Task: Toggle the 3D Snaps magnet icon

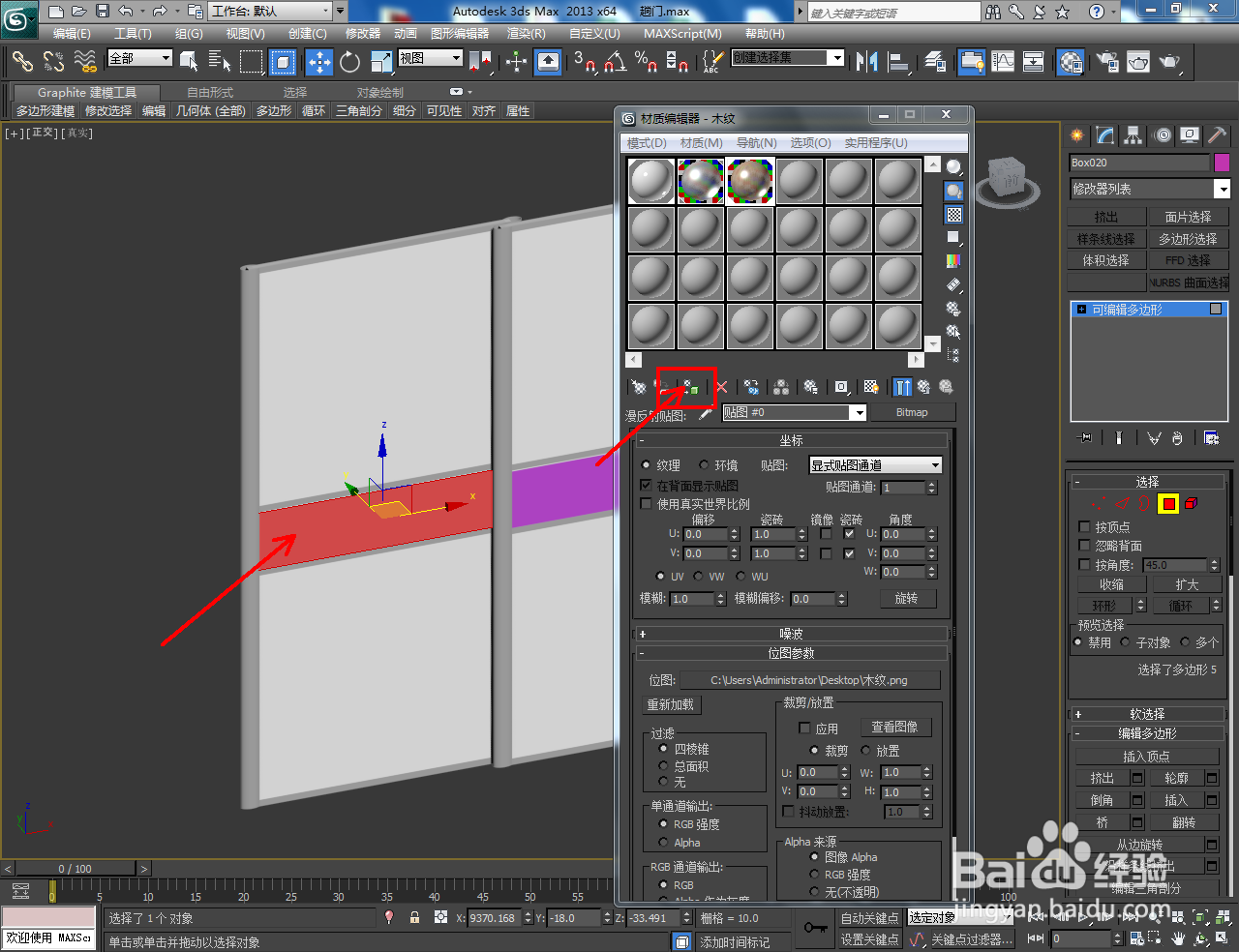Action: (x=584, y=62)
